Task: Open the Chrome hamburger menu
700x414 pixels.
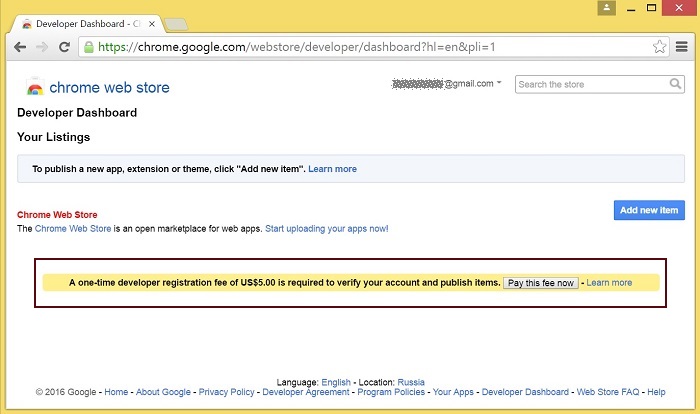Action: coord(681,47)
